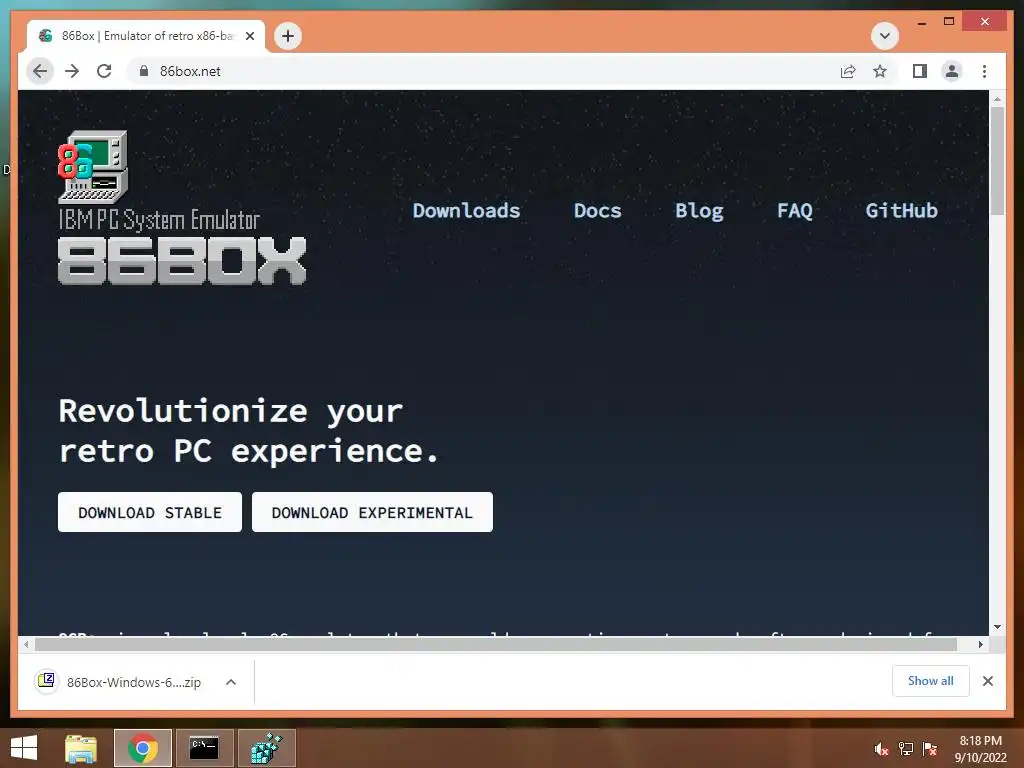Click Show all downloads
The height and width of the screenshot is (768, 1024).
(931, 681)
